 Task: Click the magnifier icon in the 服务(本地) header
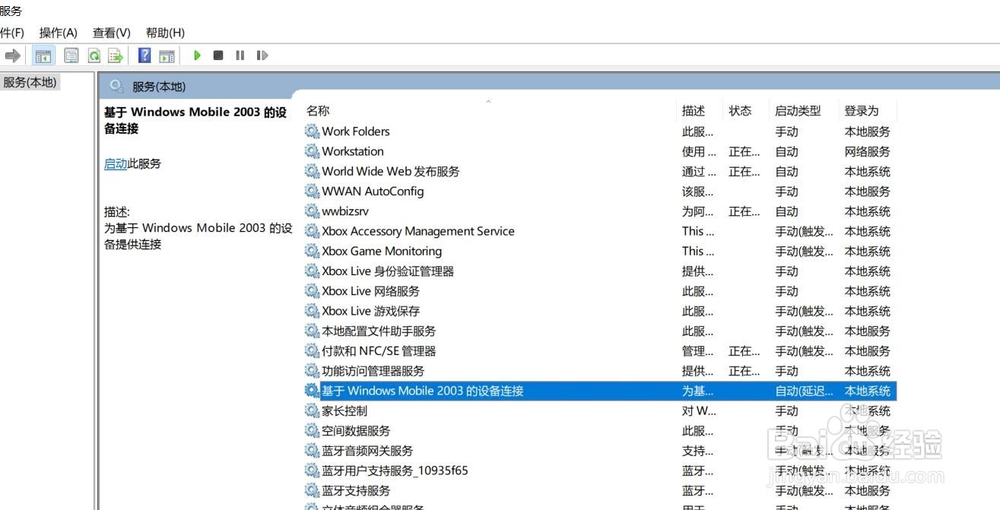click(116, 86)
